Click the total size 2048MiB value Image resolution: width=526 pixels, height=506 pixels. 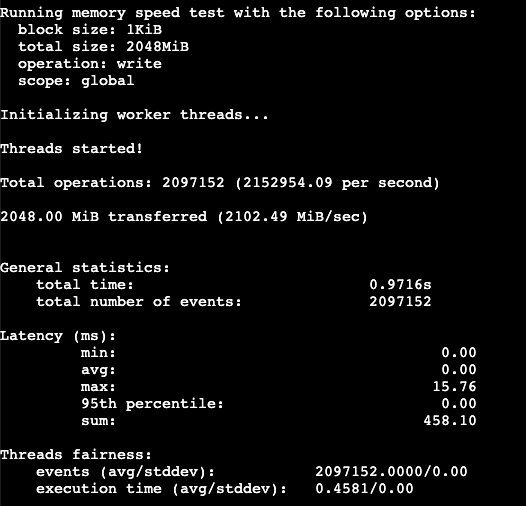157,47
